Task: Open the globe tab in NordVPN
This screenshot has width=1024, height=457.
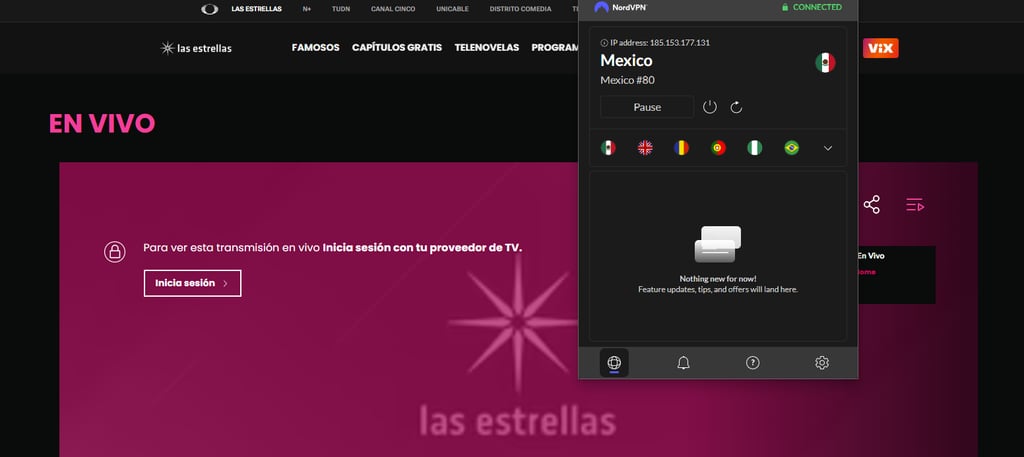Action: coord(614,363)
